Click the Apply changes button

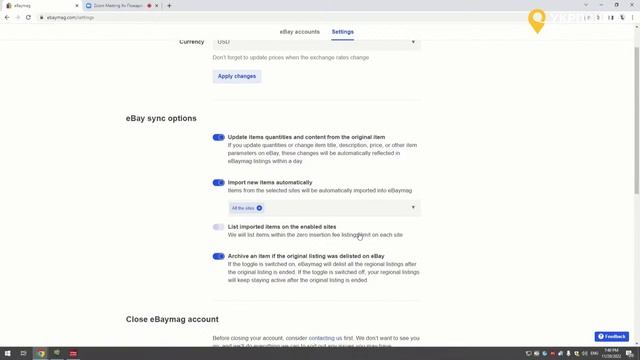tap(237, 76)
